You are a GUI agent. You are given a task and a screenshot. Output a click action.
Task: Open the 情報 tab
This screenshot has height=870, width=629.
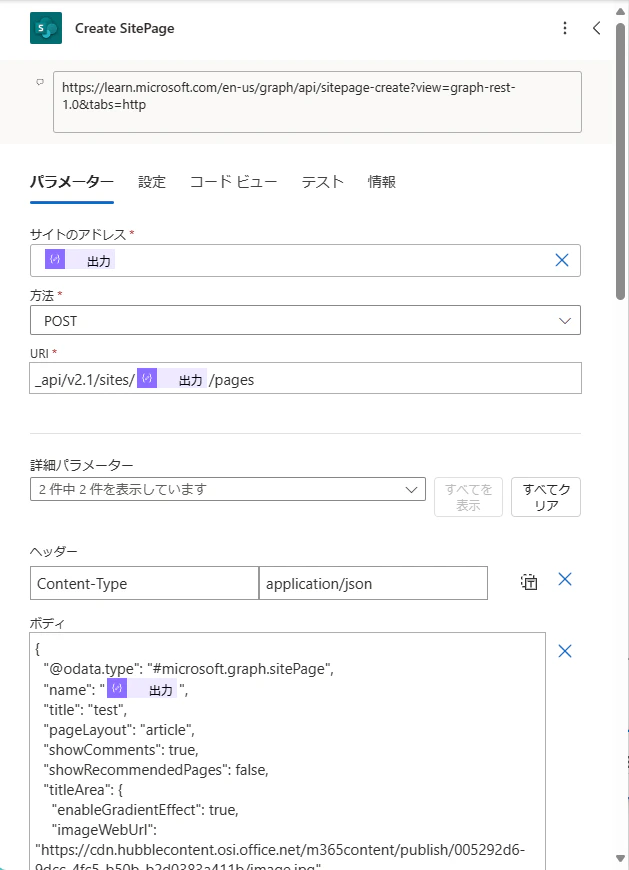pos(382,182)
